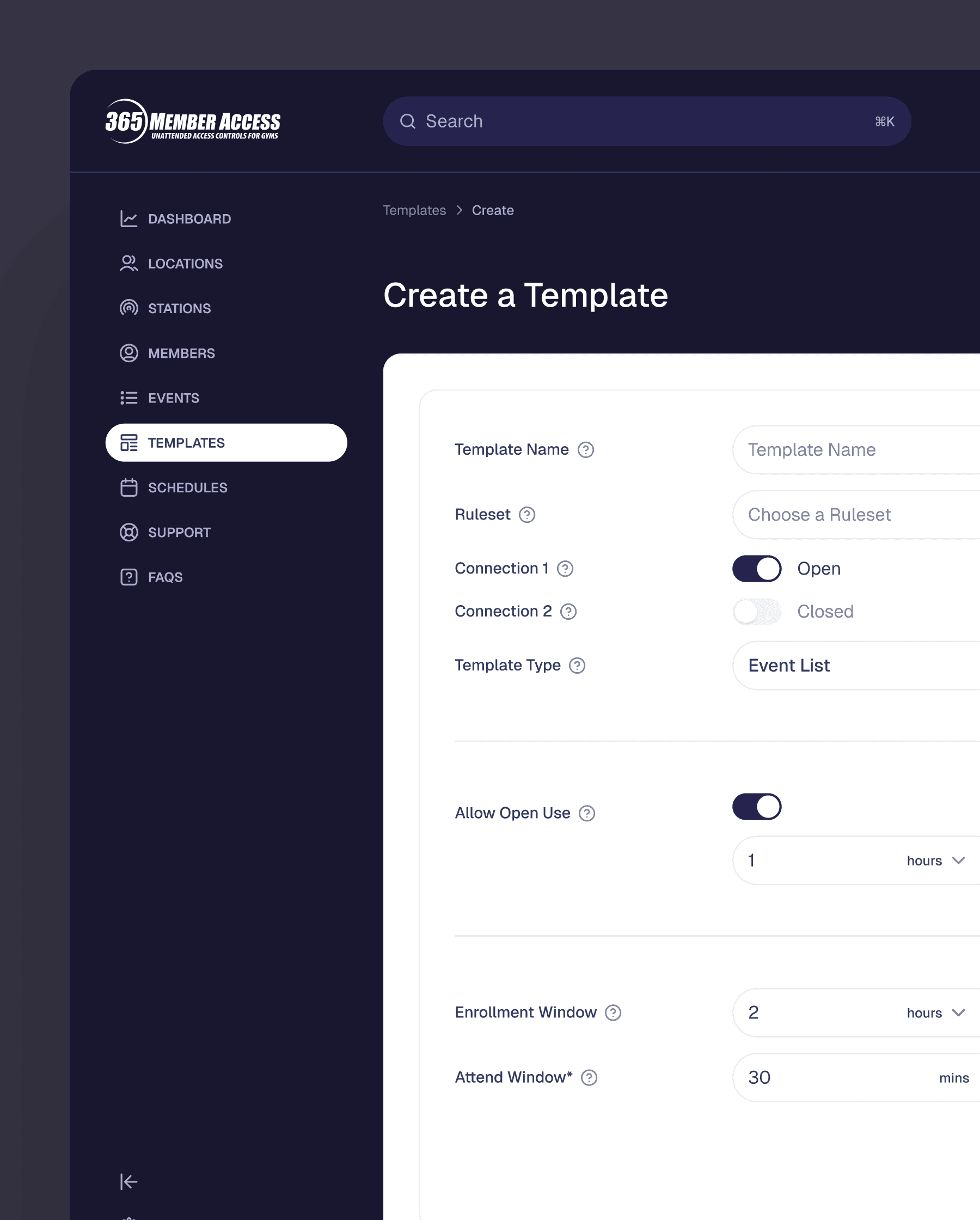The width and height of the screenshot is (980, 1220).
Task: Open Stations in the sidebar
Action: [226, 308]
